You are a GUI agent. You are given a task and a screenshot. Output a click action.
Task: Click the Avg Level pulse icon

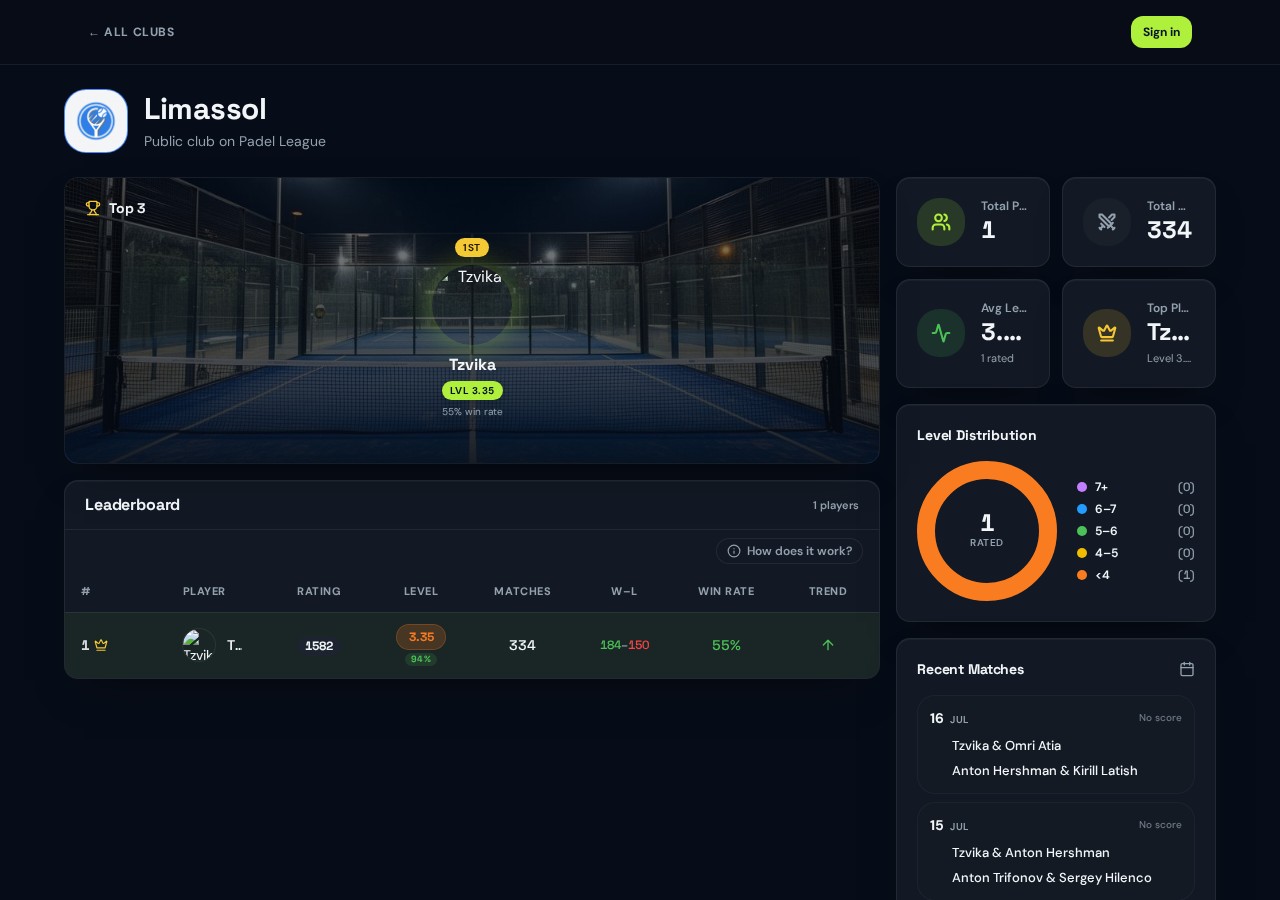[x=941, y=333]
